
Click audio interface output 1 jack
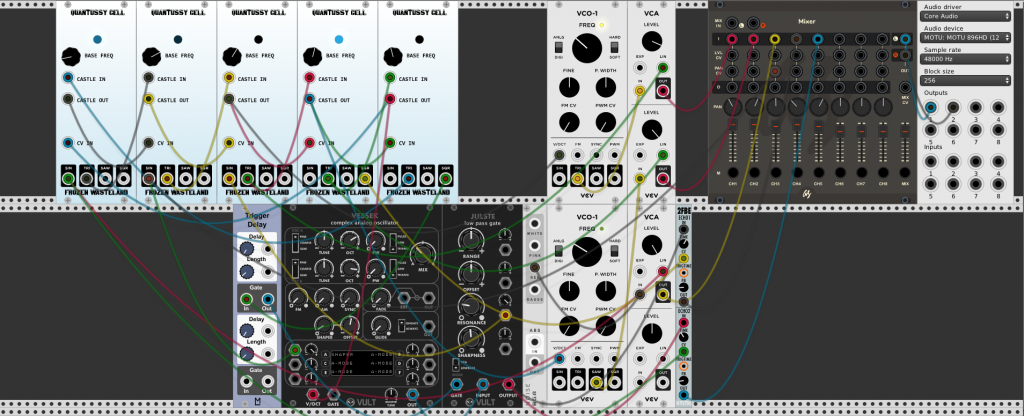(x=930, y=108)
